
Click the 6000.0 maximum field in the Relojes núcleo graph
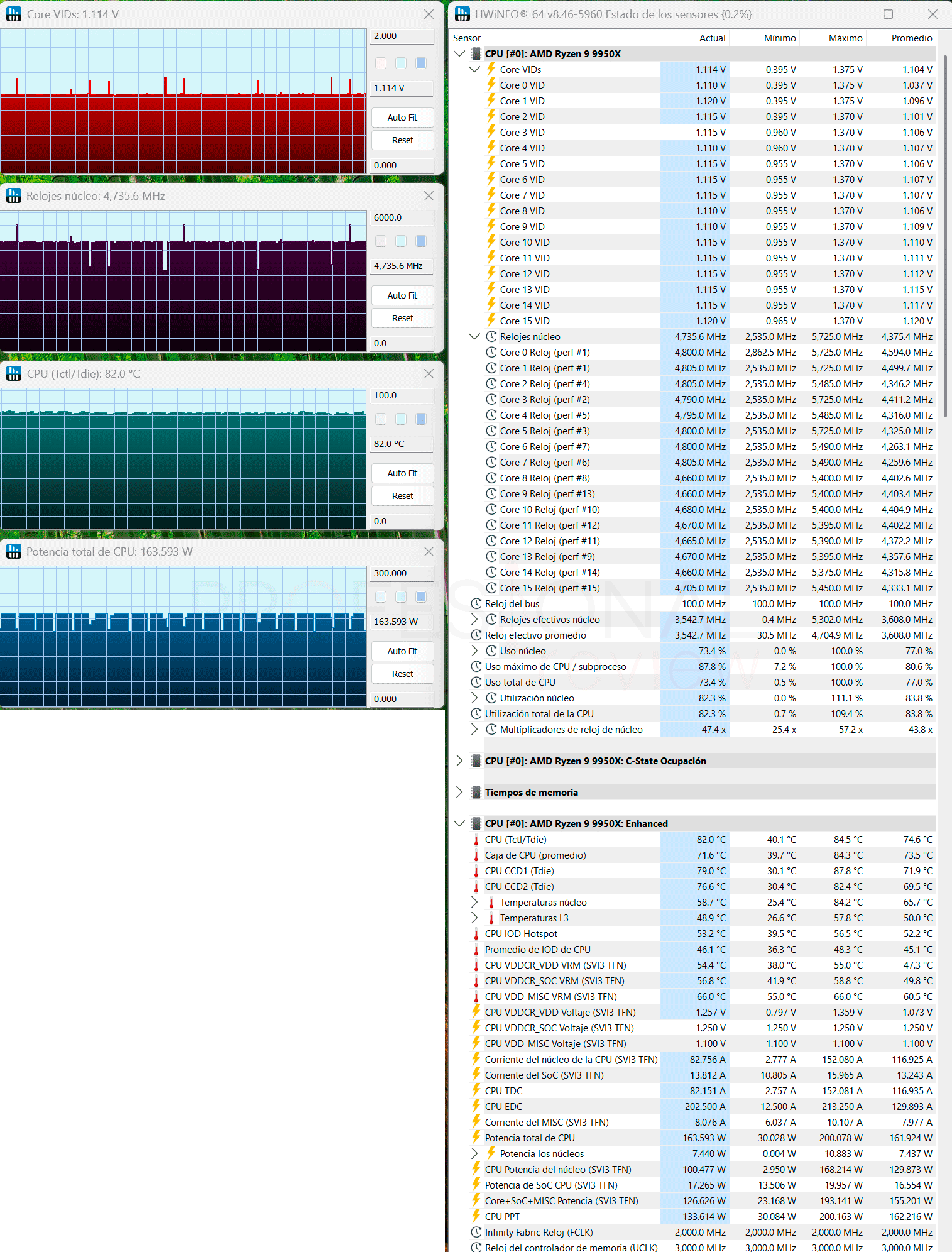[x=402, y=217]
